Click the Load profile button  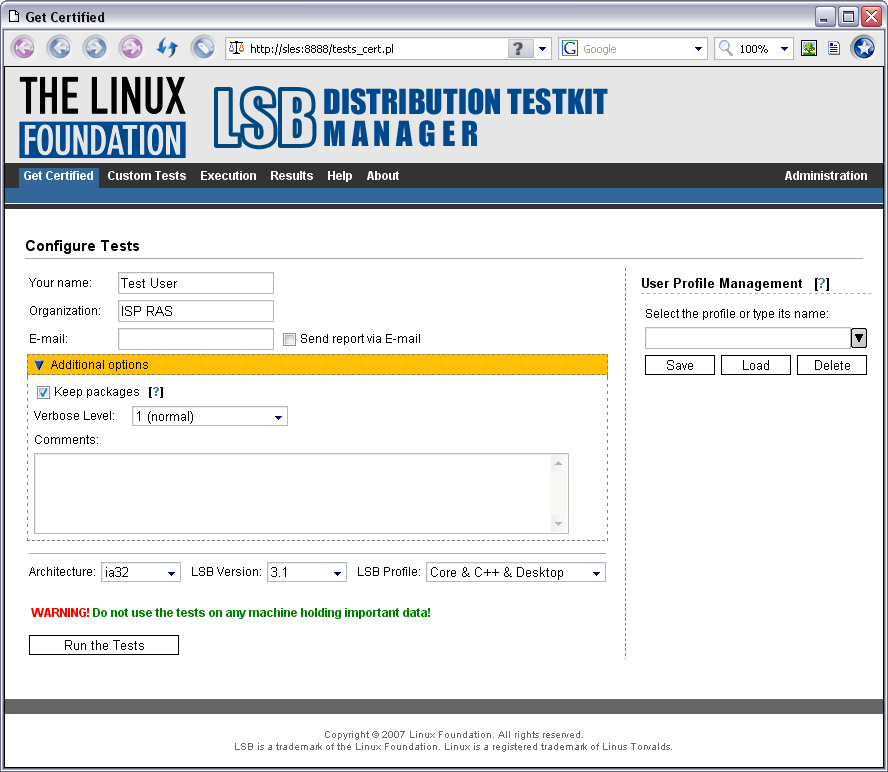point(755,365)
